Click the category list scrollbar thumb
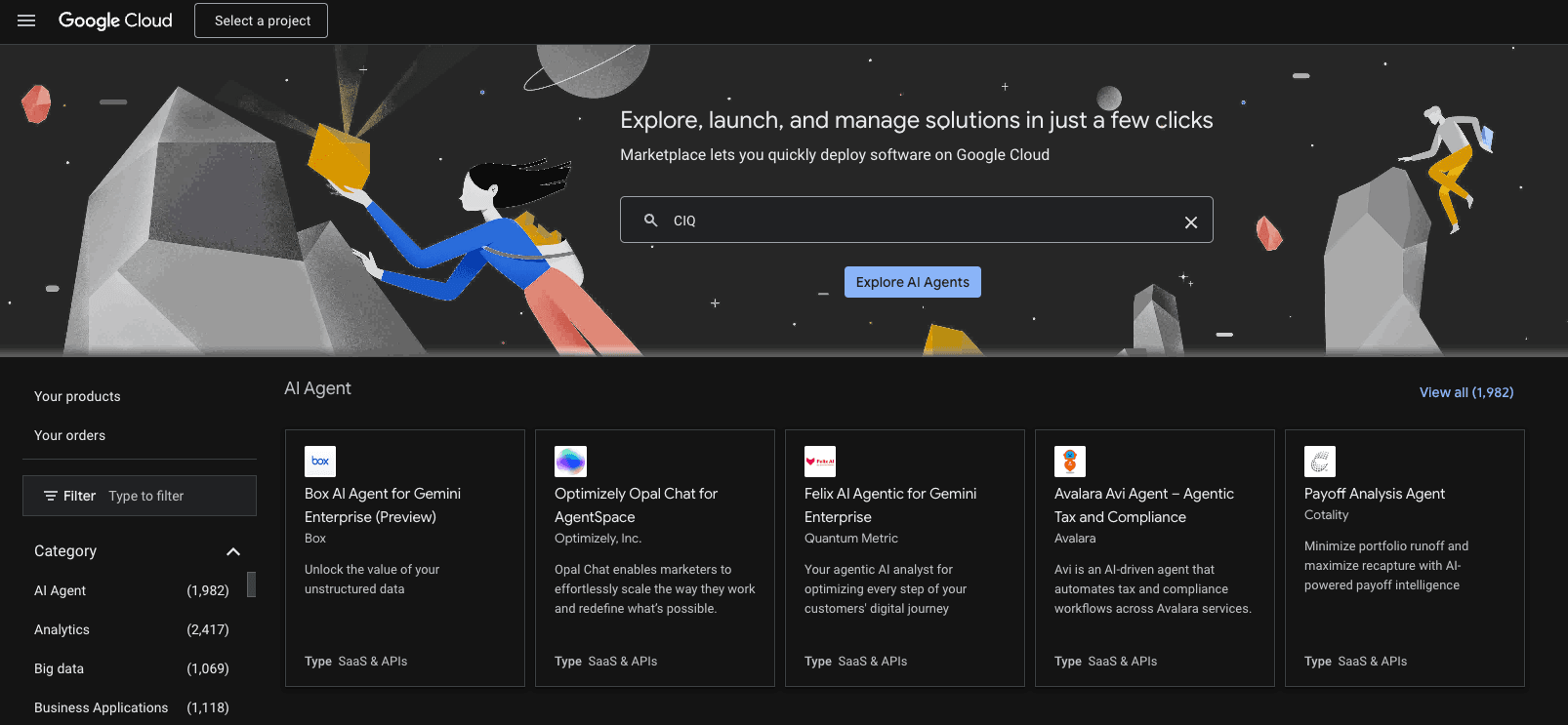The width and height of the screenshot is (1568, 725). pyautogui.click(x=251, y=584)
